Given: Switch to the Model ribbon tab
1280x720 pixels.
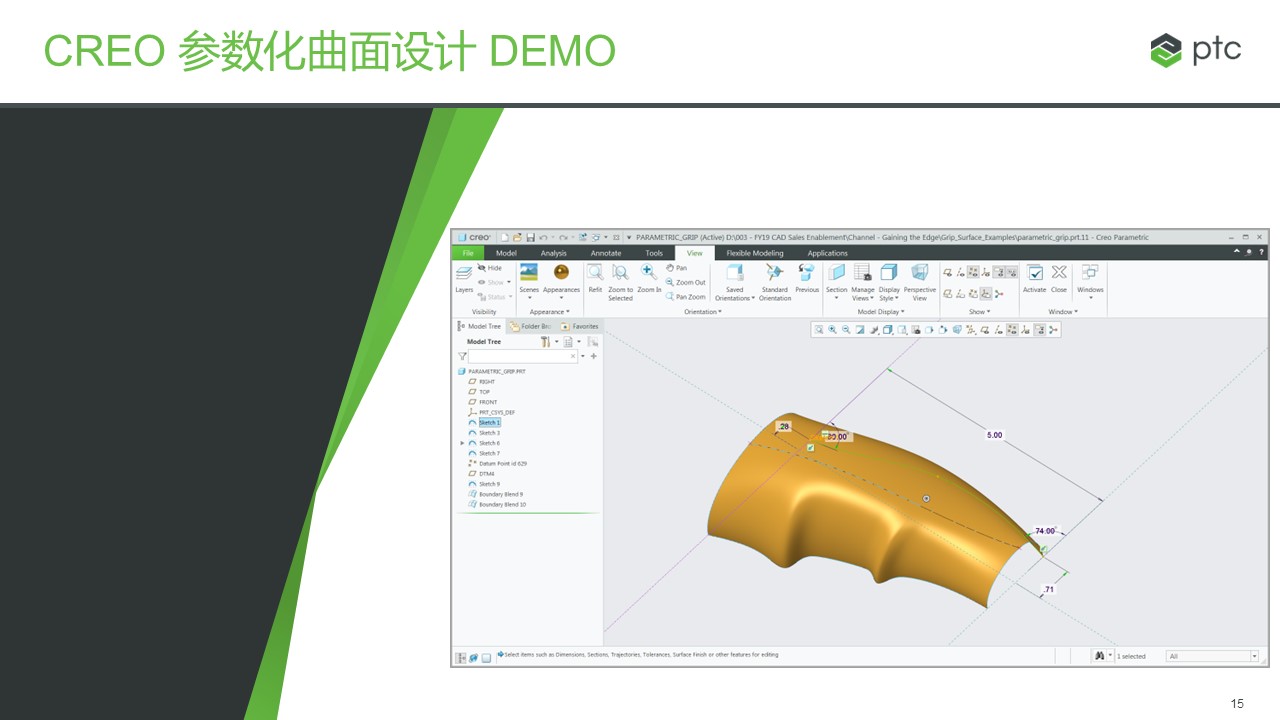Looking at the screenshot, I should click(x=506, y=253).
